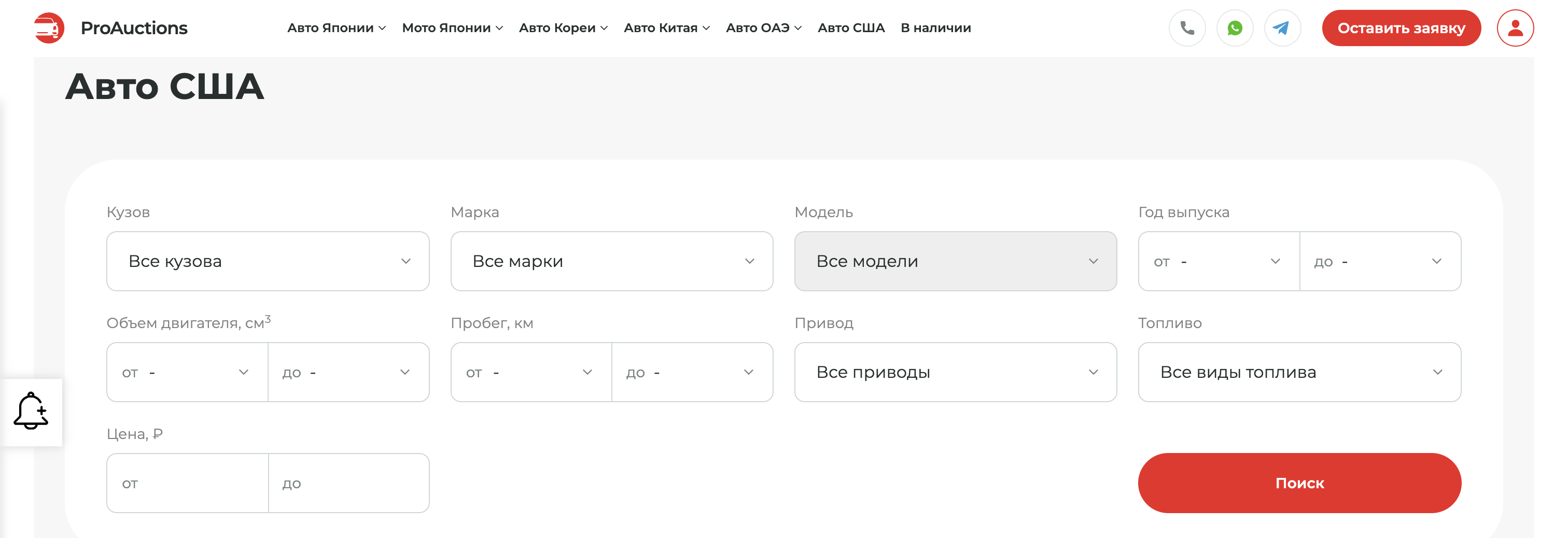Click the red Поиск search button

(1299, 483)
